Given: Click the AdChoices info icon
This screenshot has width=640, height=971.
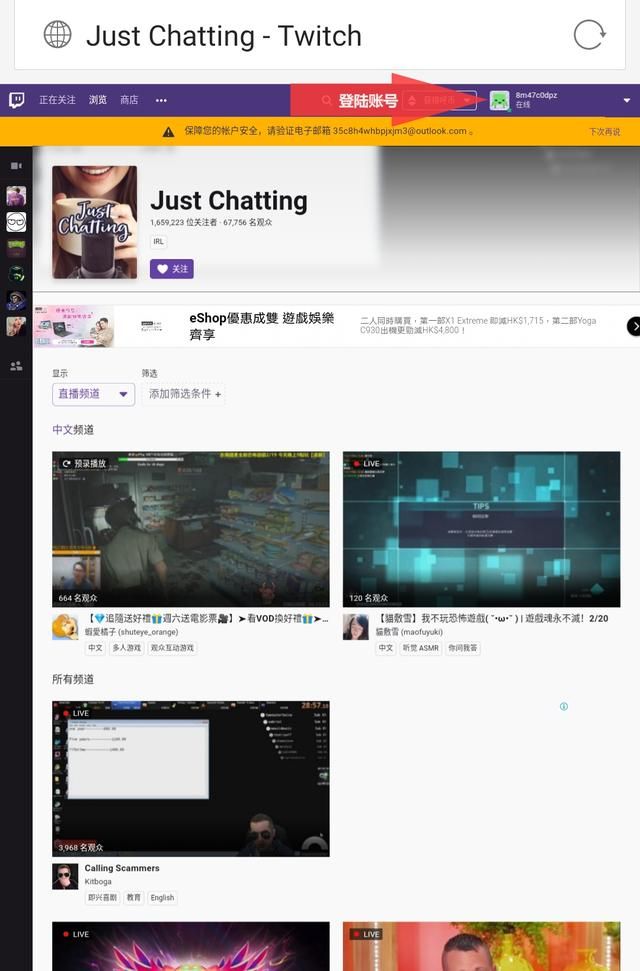Looking at the screenshot, I should 564,706.
